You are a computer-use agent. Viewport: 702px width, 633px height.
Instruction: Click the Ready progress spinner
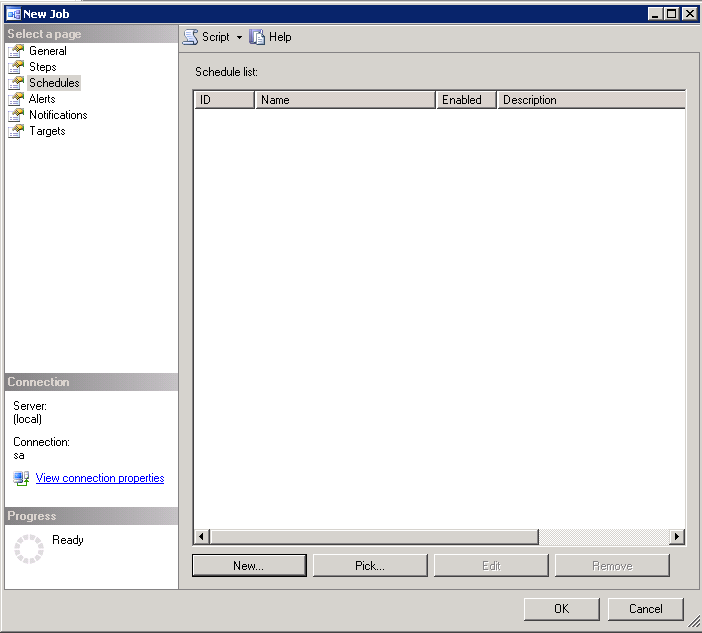(29, 548)
